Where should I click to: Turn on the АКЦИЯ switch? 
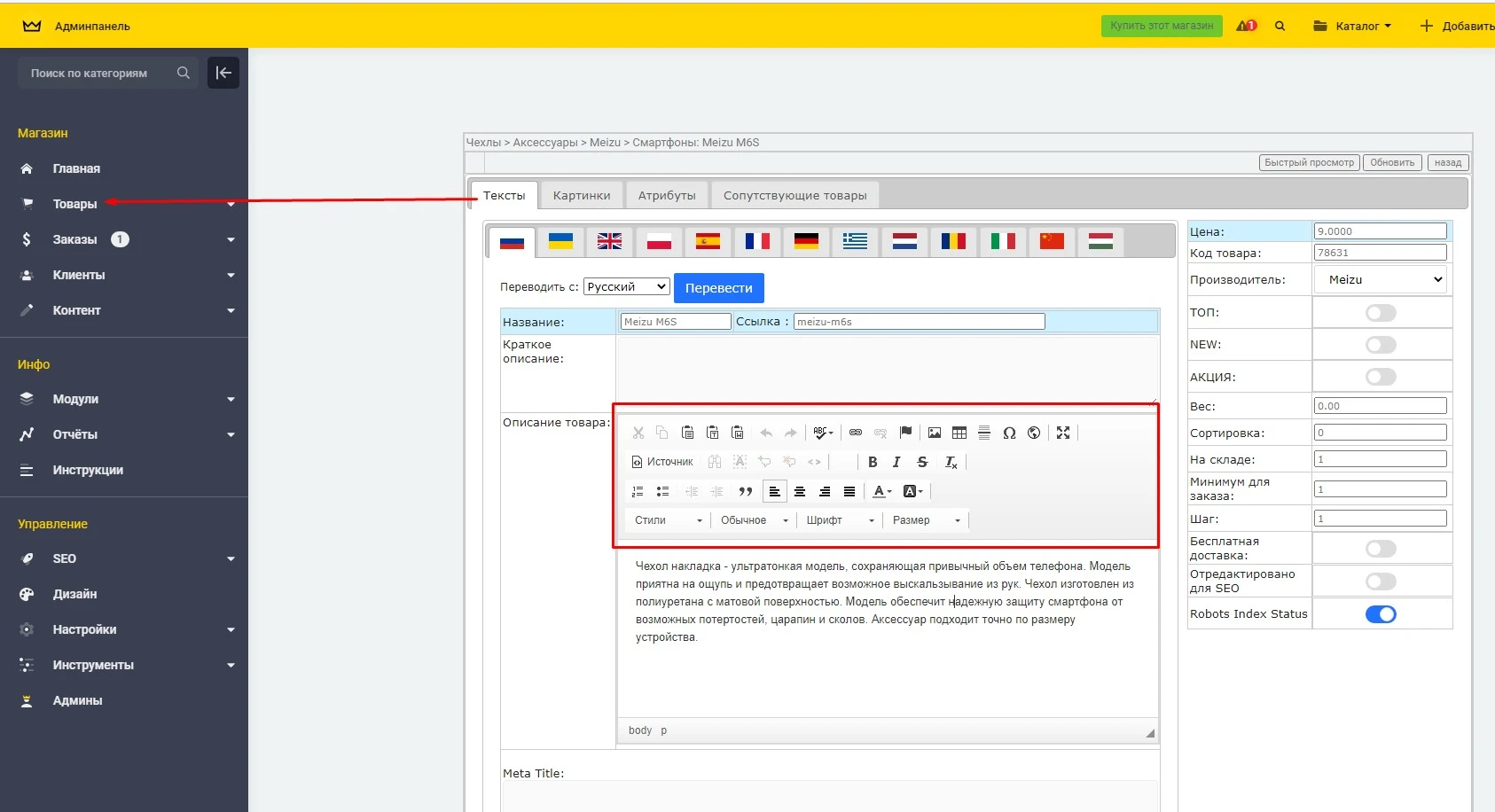pos(1381,377)
